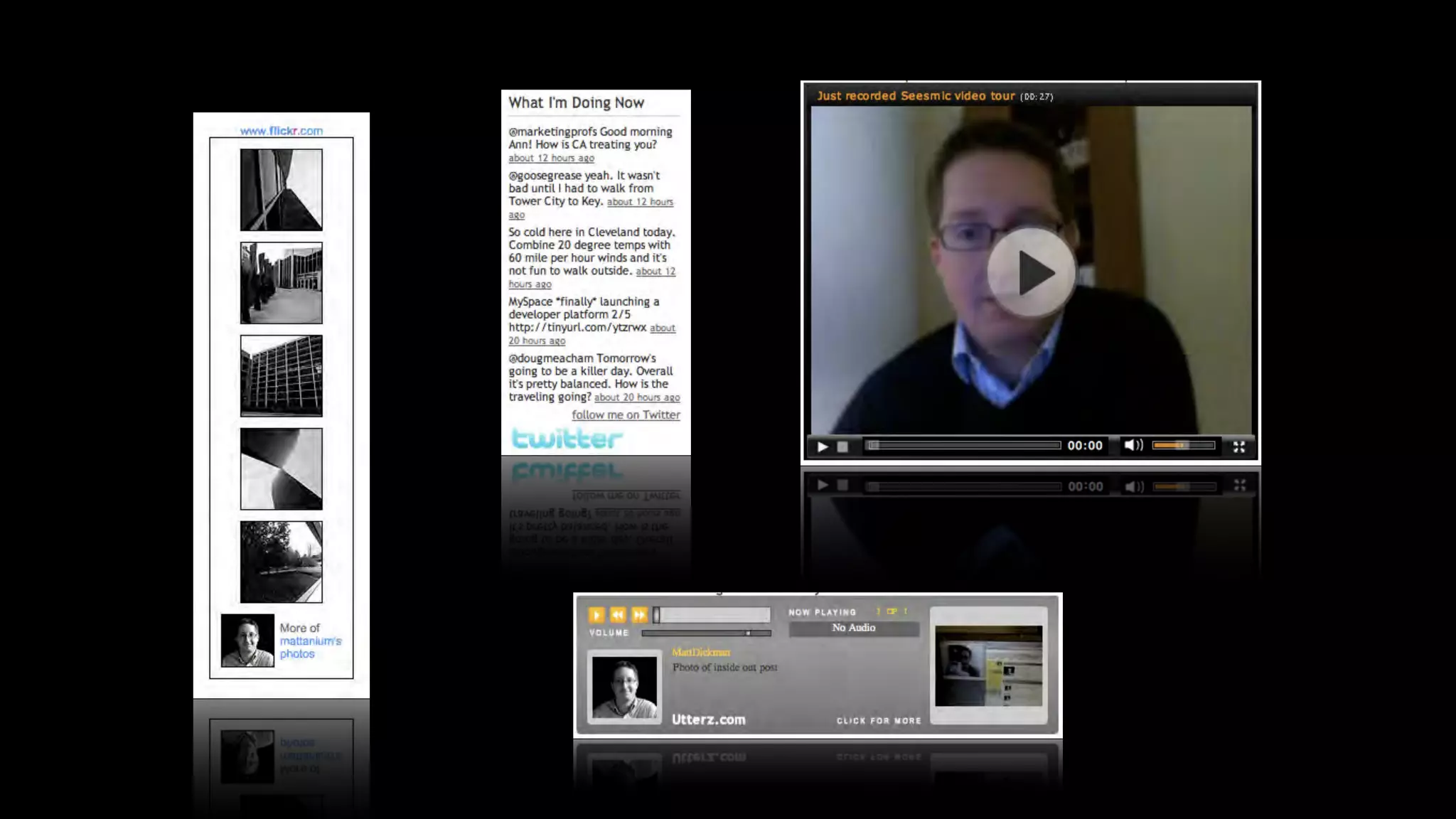Click the follow me on Twitter link
Viewport: 1456px width, 819px height.
coord(626,415)
